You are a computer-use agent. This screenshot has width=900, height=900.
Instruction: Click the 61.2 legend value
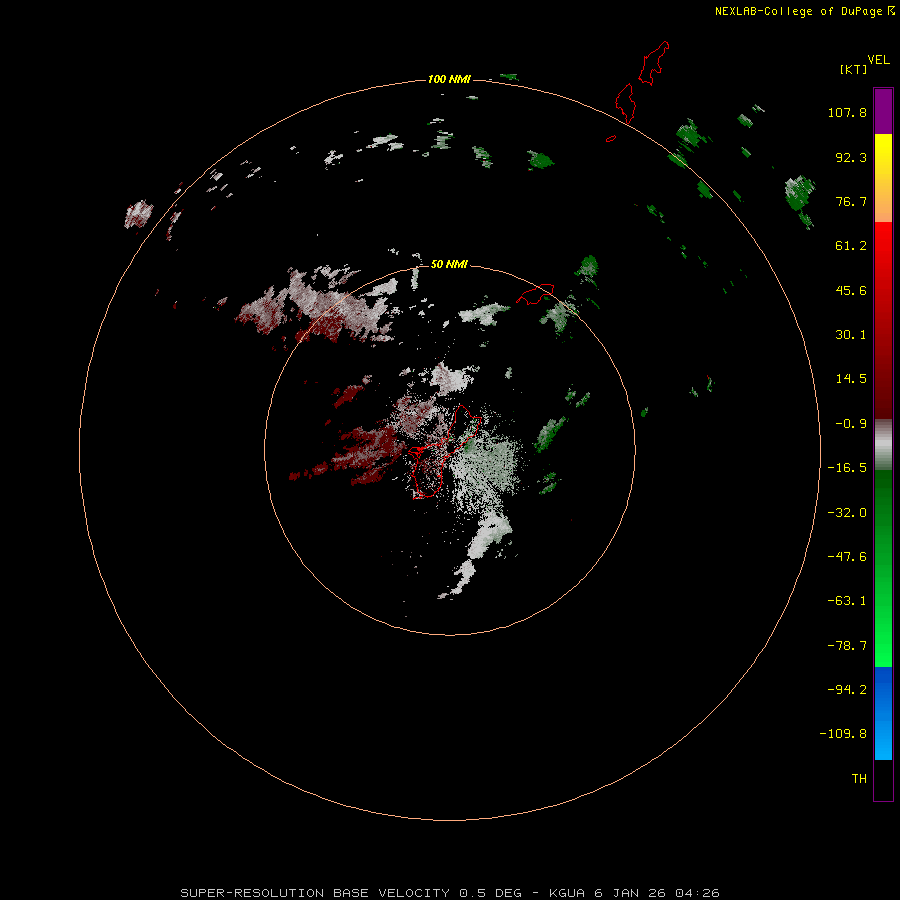[x=851, y=246]
